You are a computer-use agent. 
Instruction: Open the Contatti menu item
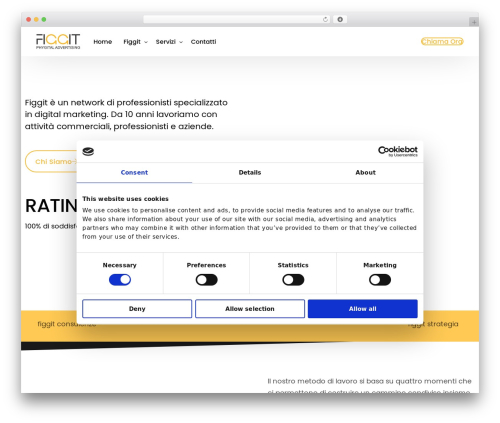[x=203, y=42]
